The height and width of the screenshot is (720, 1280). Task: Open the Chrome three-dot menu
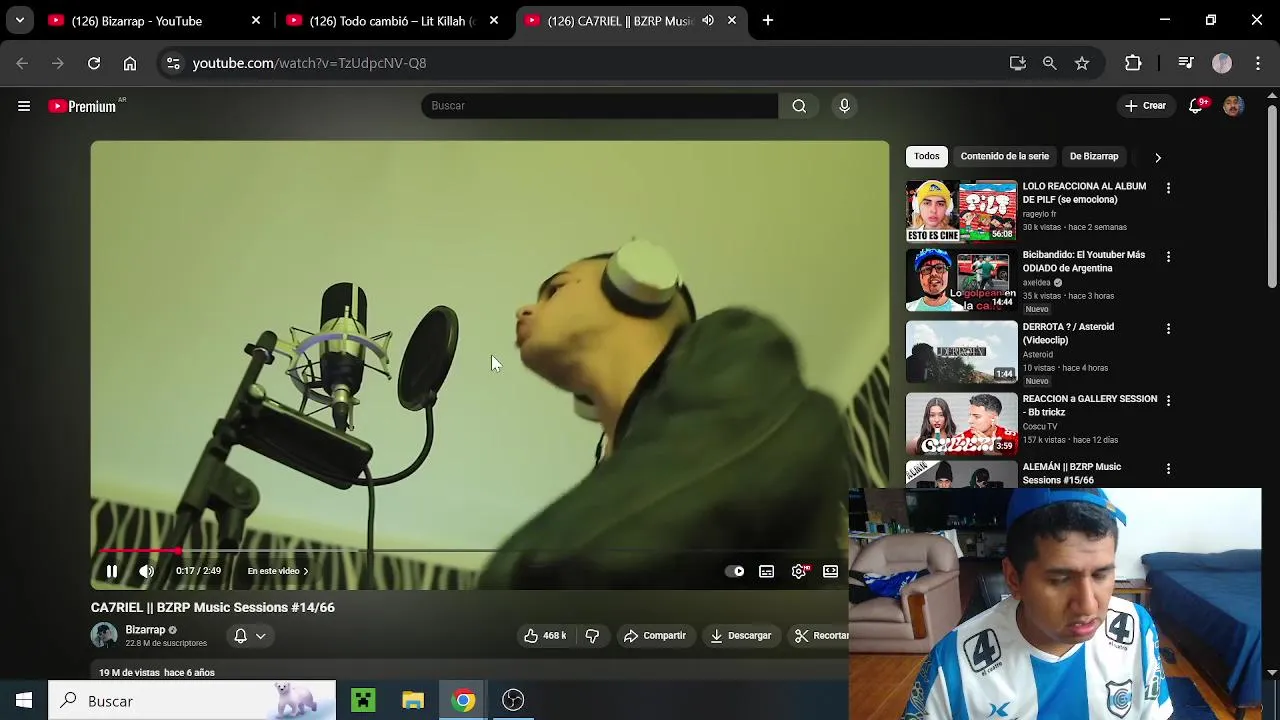pyautogui.click(x=1257, y=63)
